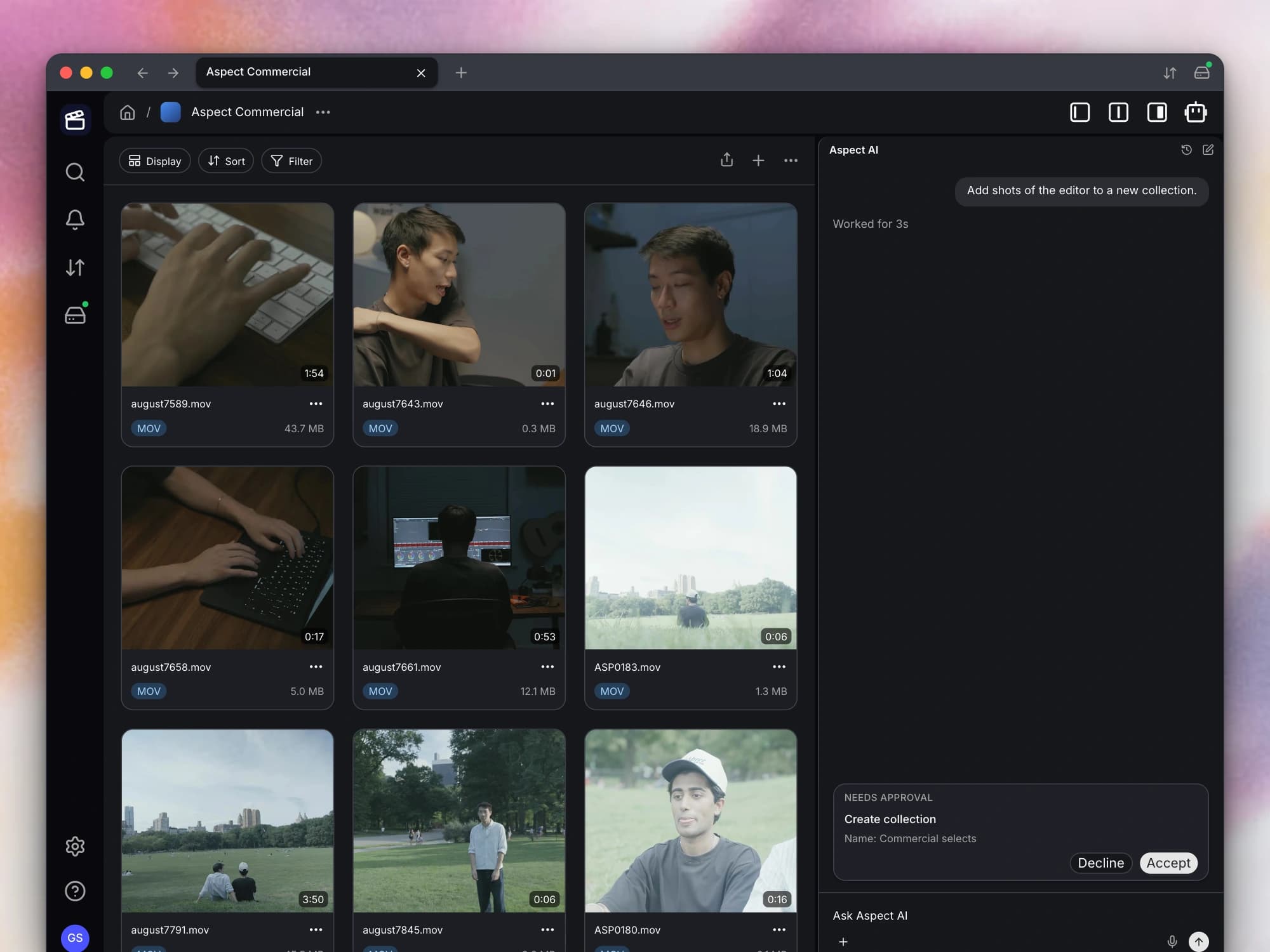The image size is (1270, 952).
Task: Send message with up arrow button
Action: pyautogui.click(x=1198, y=941)
